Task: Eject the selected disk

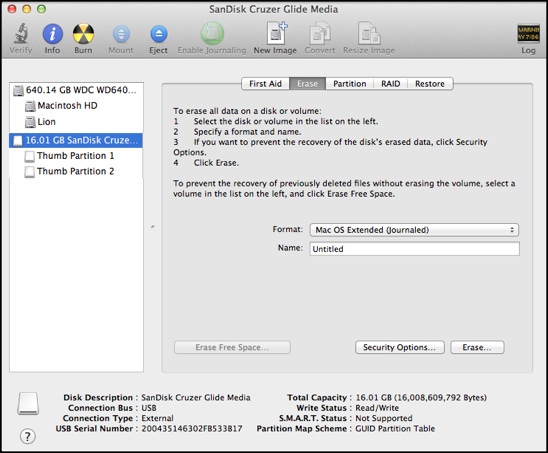Action: pos(159,34)
